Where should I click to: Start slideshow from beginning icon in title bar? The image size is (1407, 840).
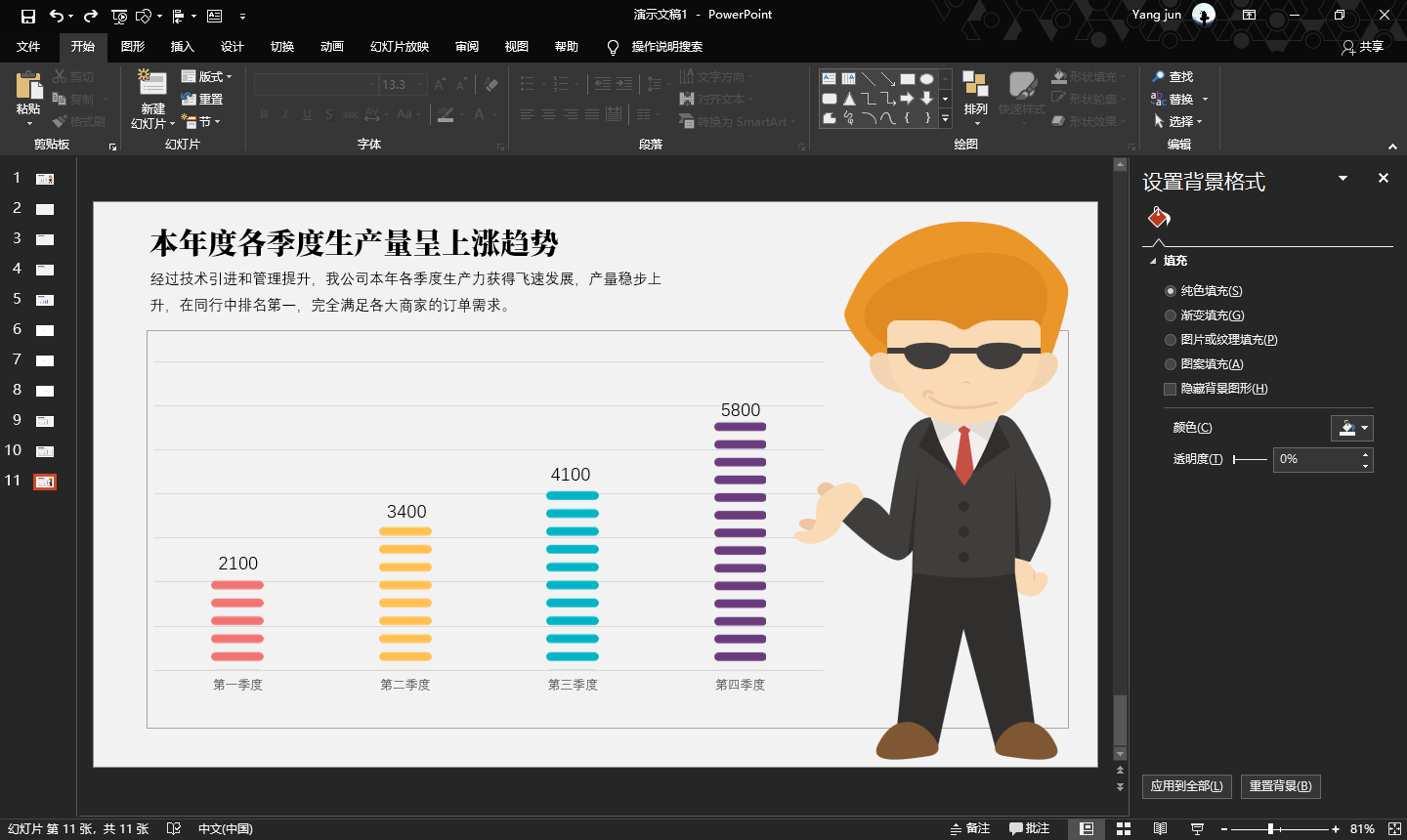(x=119, y=16)
